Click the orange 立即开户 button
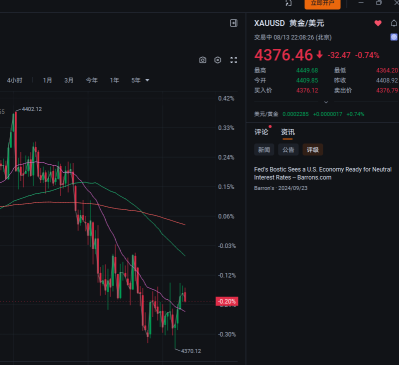This screenshot has height=365, width=399. click(322, 3)
